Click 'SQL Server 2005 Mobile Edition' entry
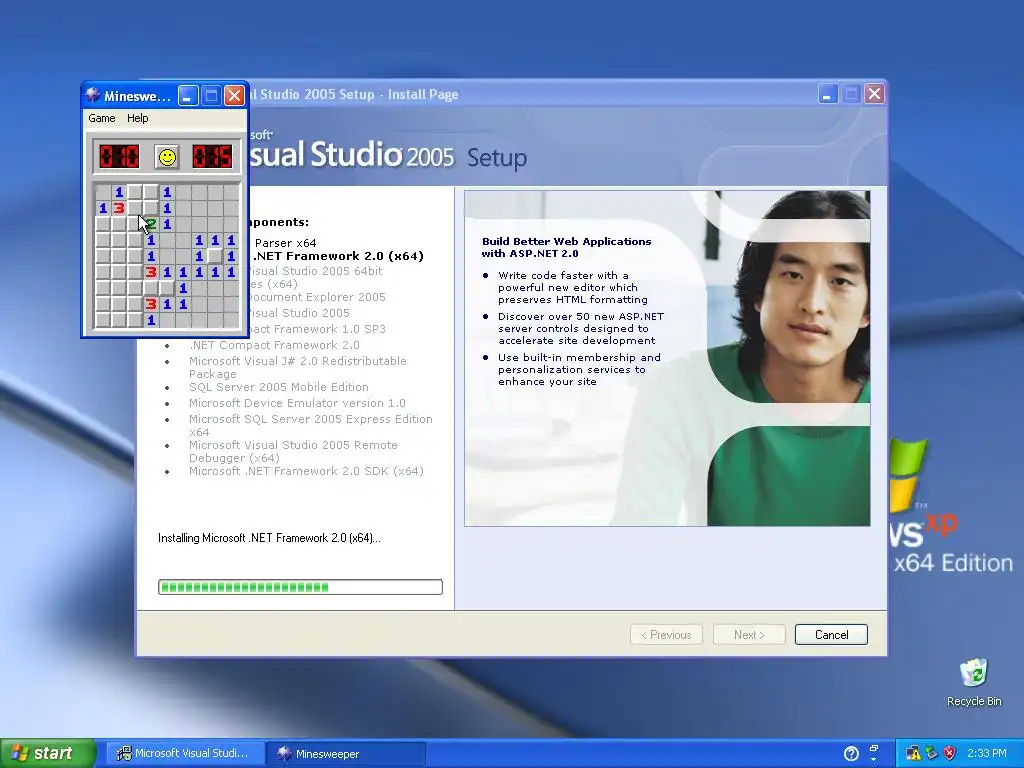The image size is (1024, 768). (279, 387)
